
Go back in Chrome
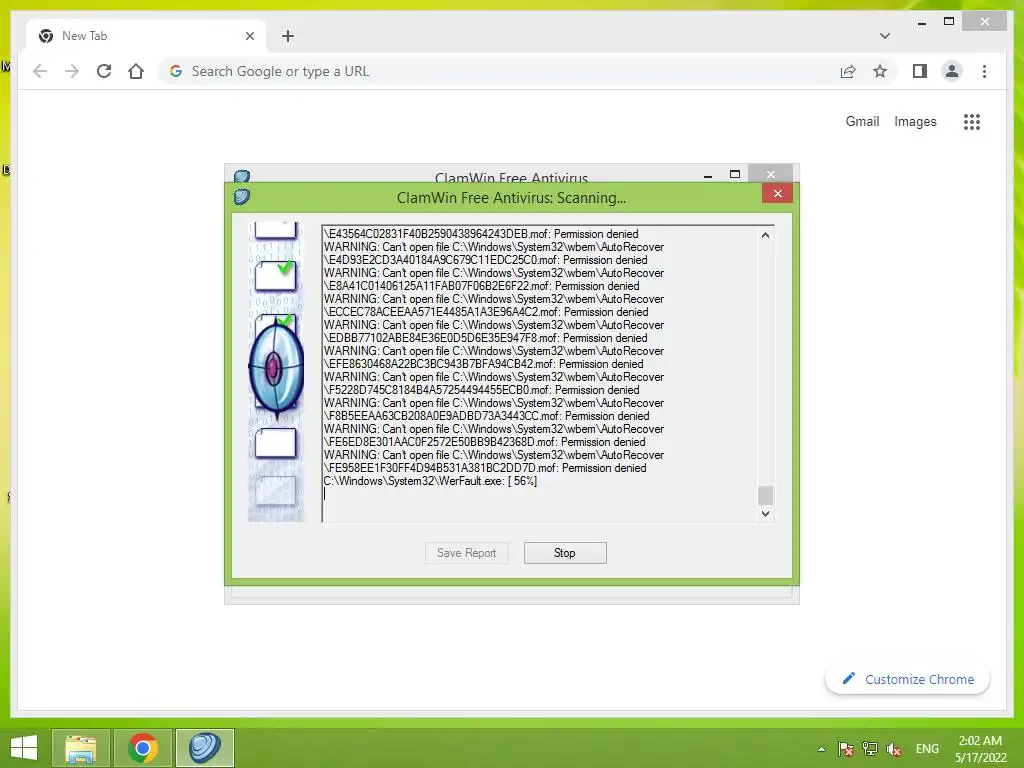click(x=40, y=71)
